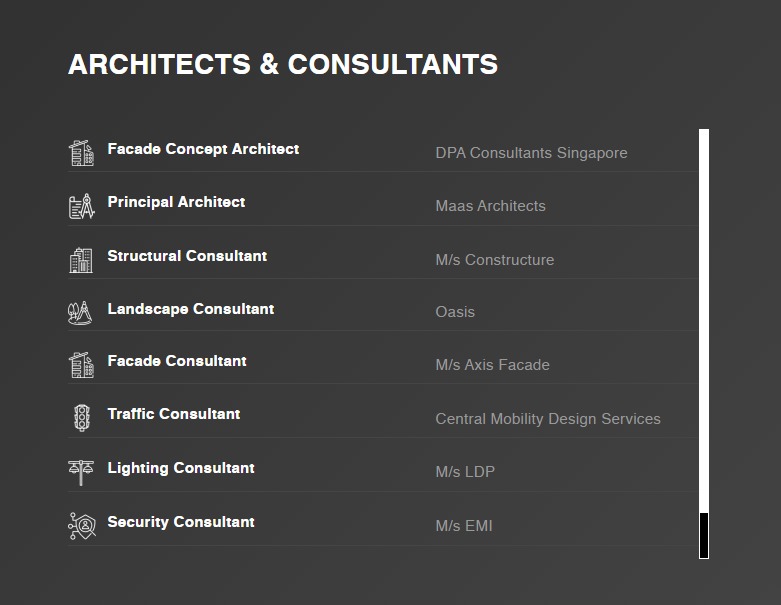Select the Principal Architect label
Viewport: 781px width, 605px height.
[x=176, y=202]
